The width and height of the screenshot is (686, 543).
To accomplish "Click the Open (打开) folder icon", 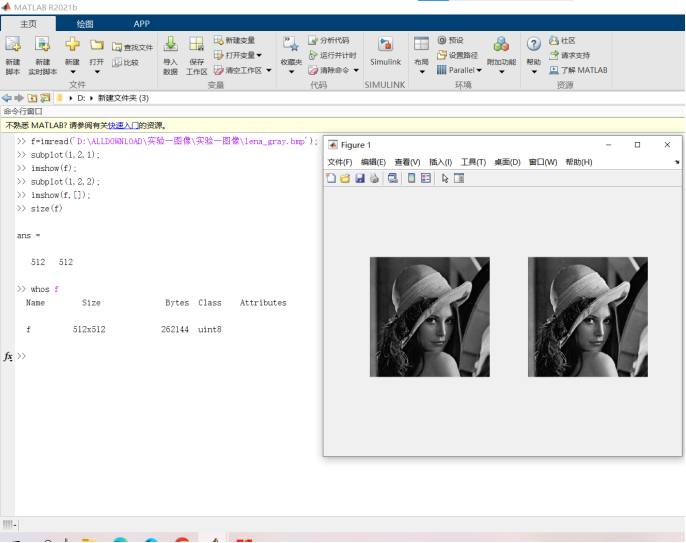I will 97,44.
